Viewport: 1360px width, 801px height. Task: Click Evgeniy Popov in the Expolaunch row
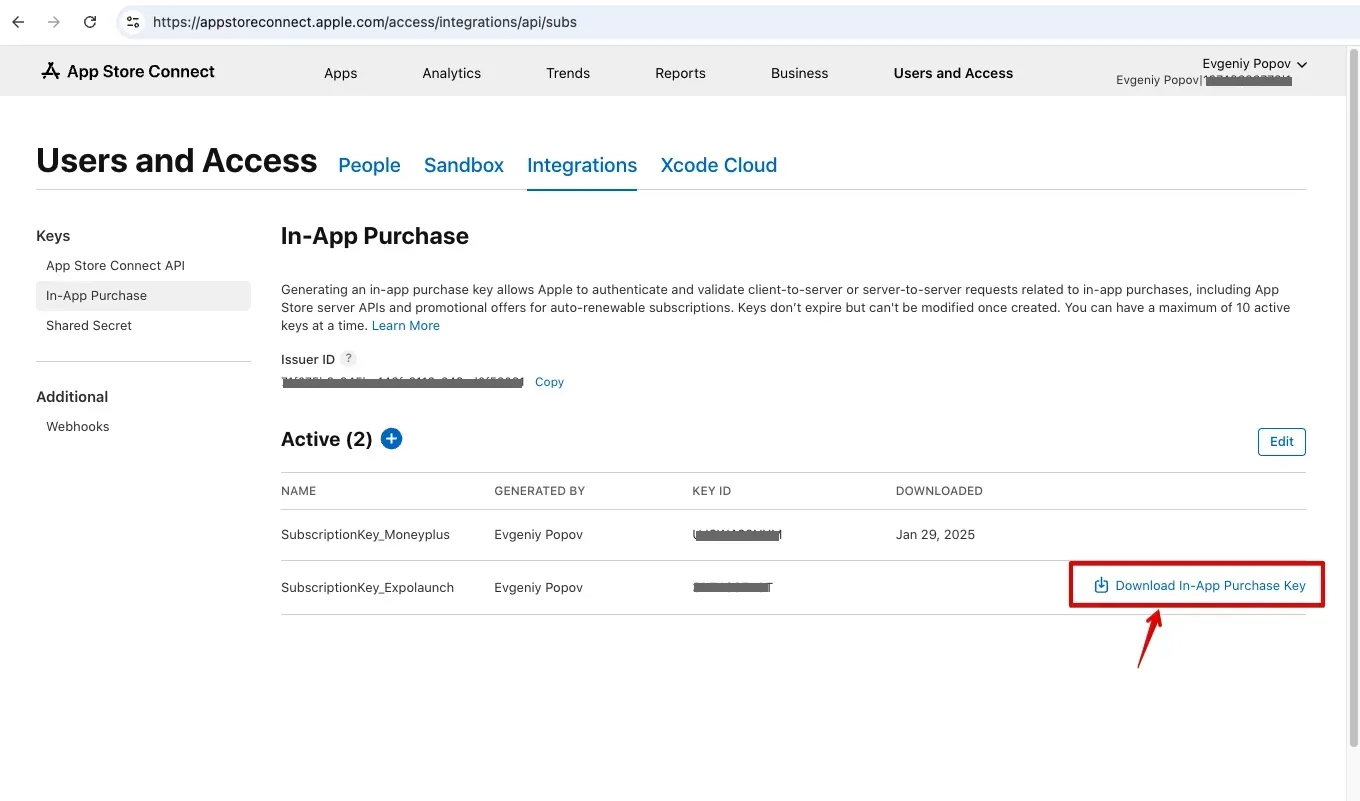point(538,587)
